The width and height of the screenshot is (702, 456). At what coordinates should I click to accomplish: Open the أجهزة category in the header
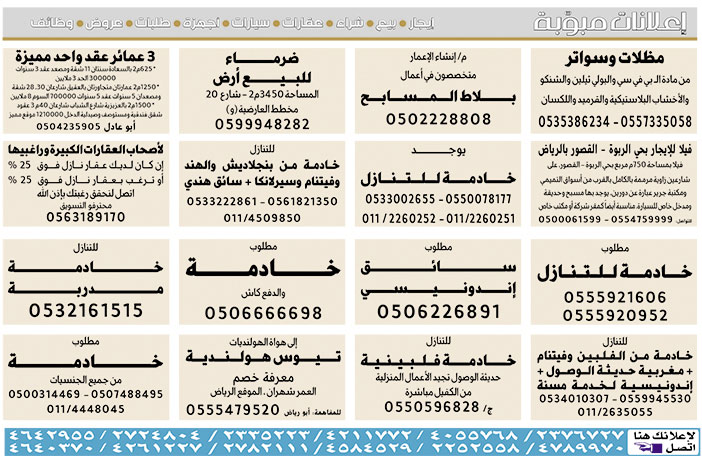(201, 23)
